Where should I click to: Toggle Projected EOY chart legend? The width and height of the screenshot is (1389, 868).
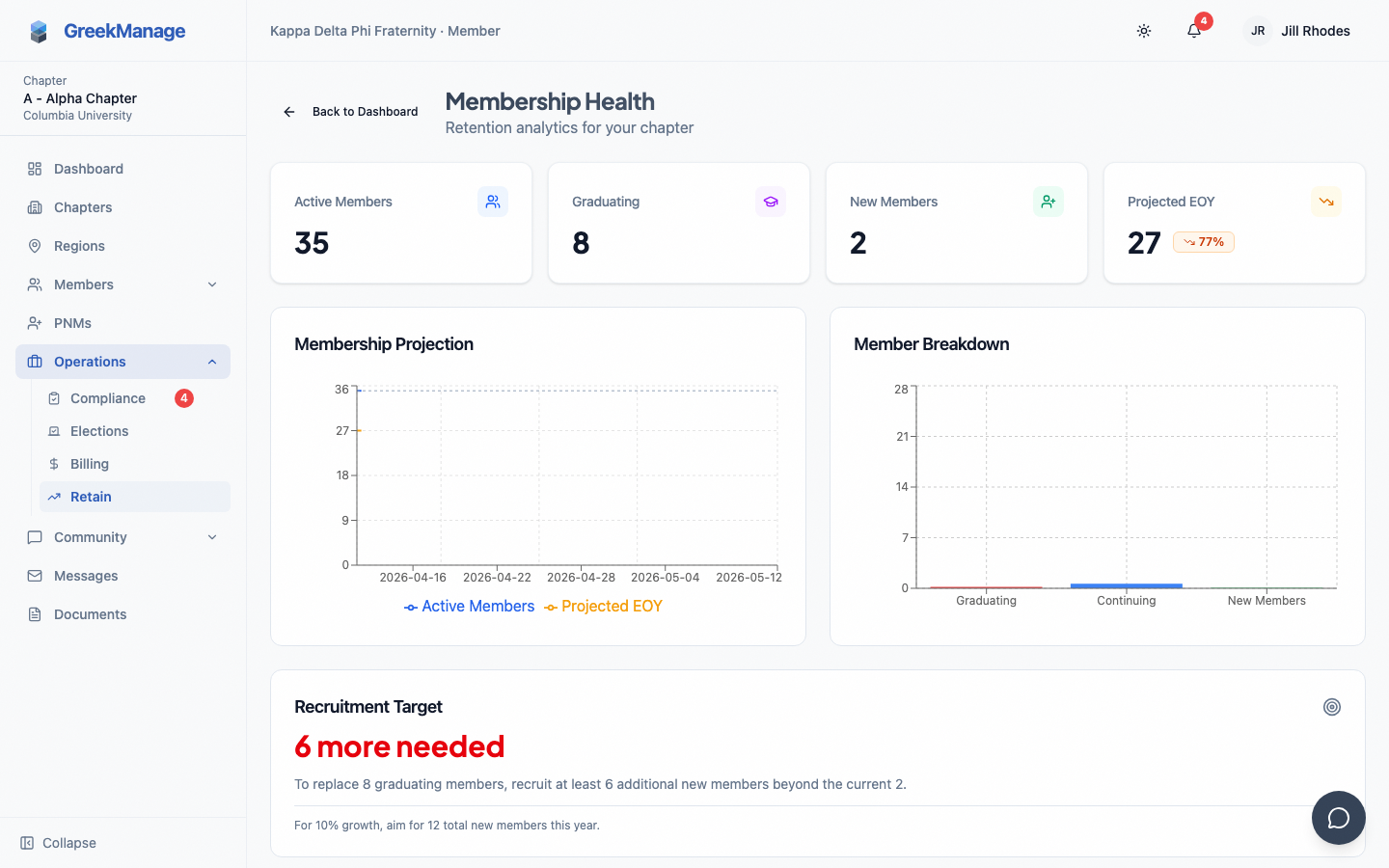(x=603, y=607)
